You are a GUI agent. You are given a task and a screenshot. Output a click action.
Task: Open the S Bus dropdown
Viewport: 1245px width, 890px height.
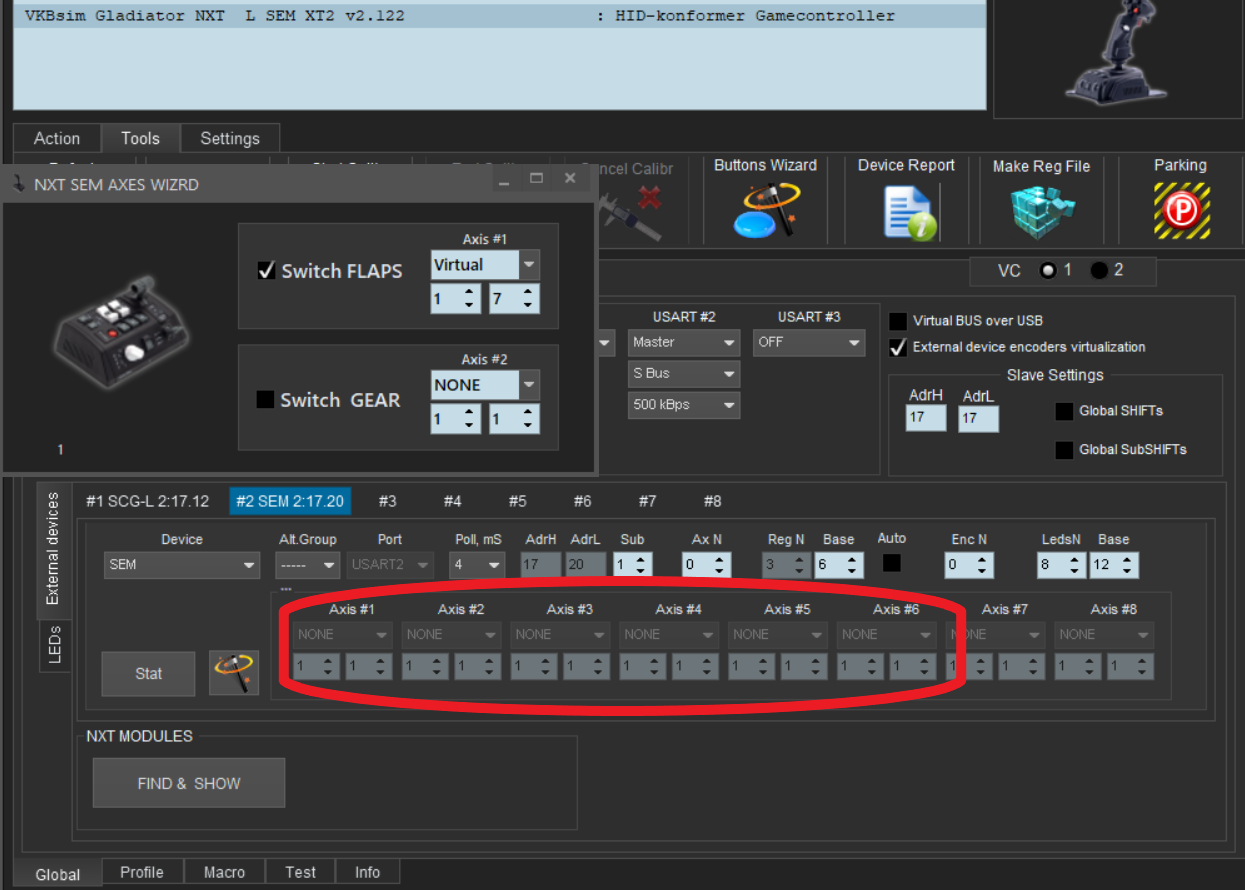tap(684, 373)
